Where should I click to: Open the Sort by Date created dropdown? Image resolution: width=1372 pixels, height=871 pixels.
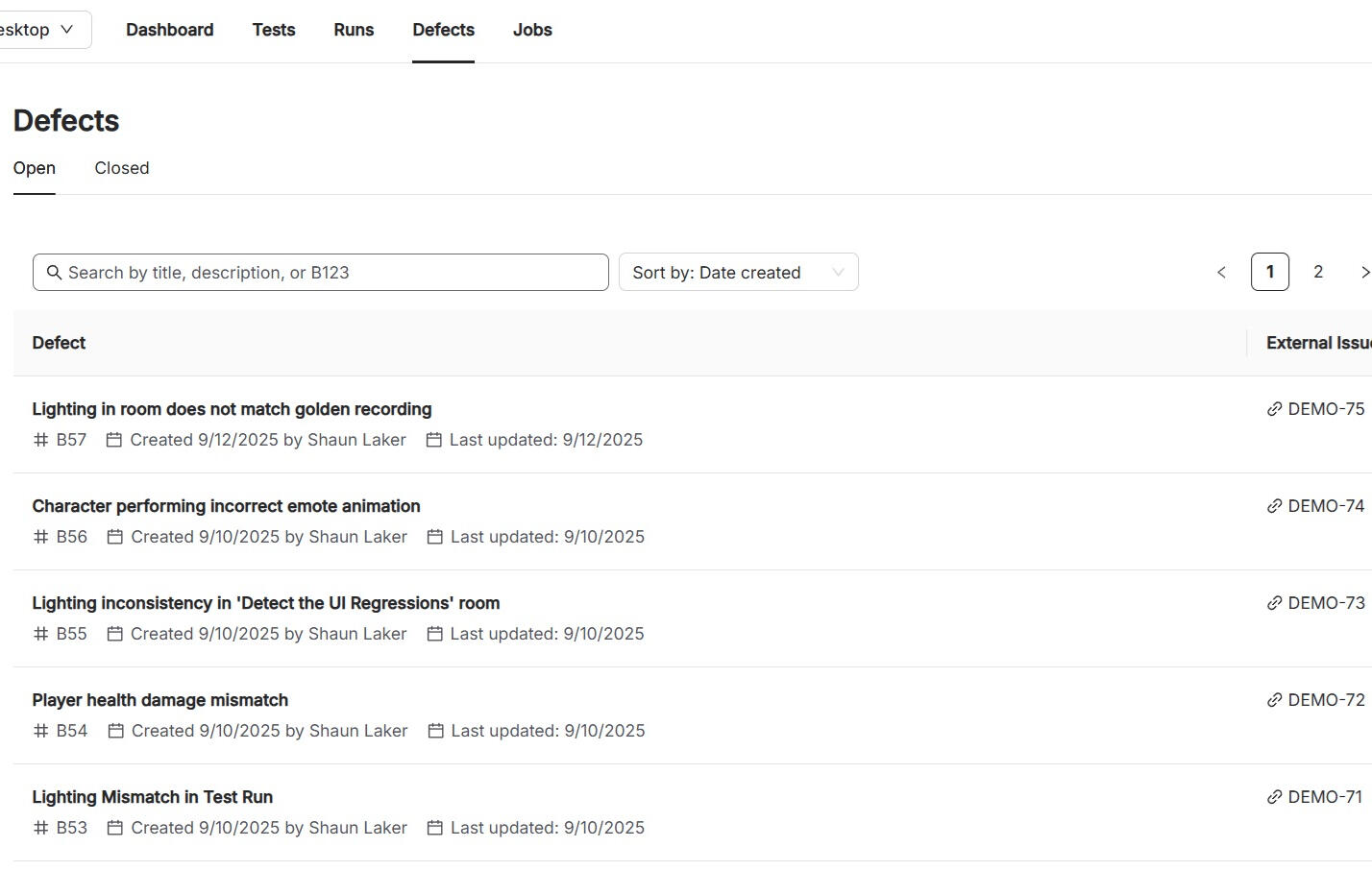coord(738,273)
